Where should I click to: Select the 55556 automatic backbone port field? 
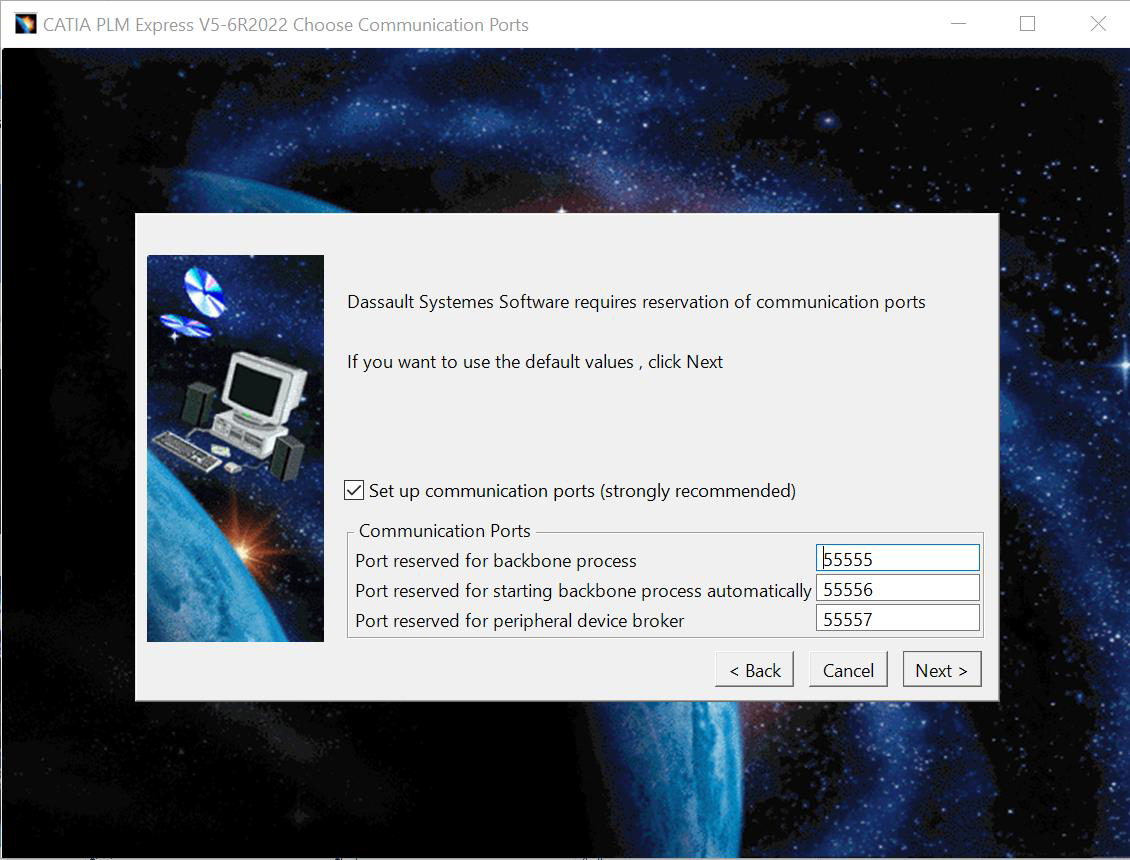(897, 589)
